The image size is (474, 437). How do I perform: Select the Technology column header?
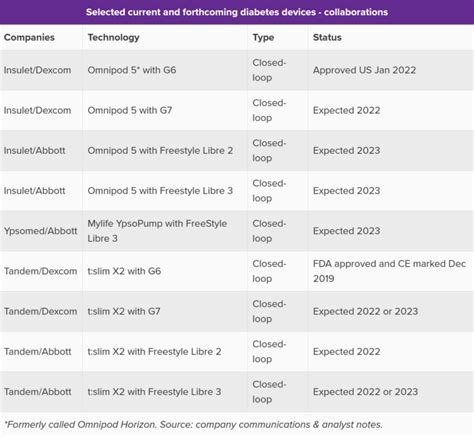tap(113, 37)
